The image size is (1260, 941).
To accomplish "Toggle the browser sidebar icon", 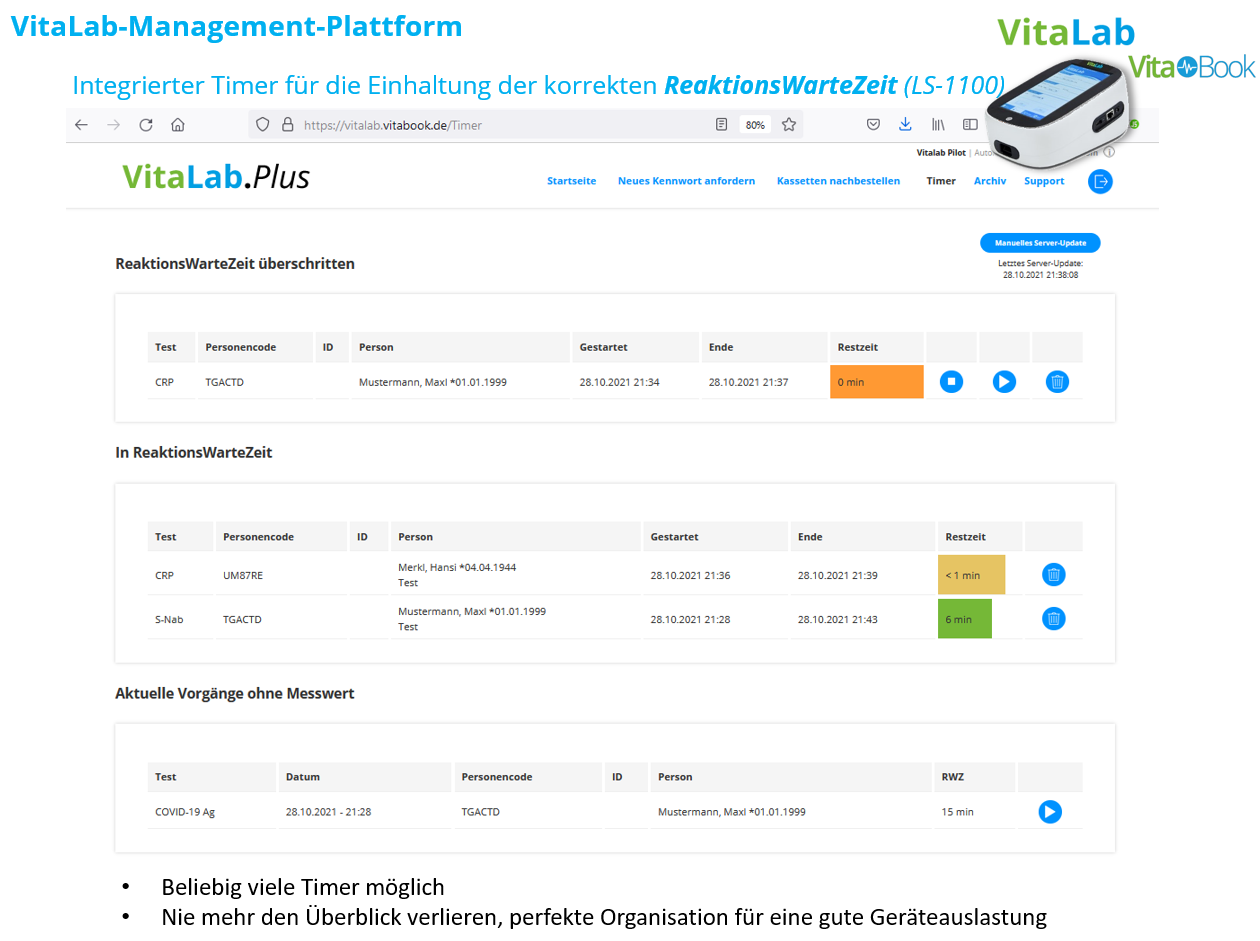I will click(x=970, y=125).
